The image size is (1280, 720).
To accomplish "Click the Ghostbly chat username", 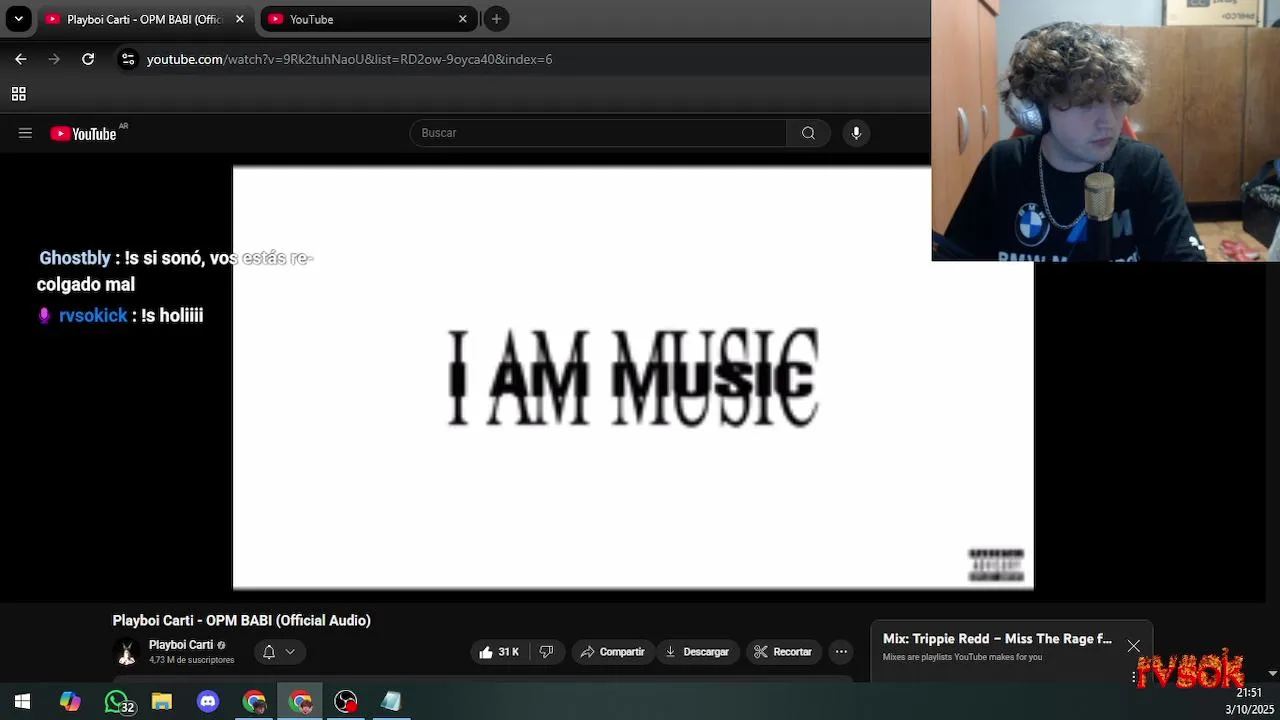I will tap(75, 258).
